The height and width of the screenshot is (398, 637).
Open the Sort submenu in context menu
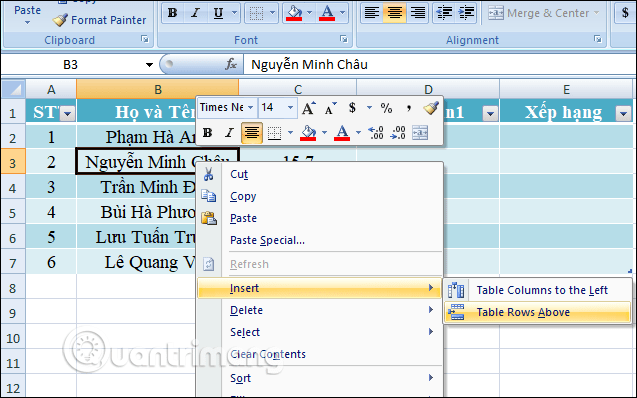click(x=320, y=378)
